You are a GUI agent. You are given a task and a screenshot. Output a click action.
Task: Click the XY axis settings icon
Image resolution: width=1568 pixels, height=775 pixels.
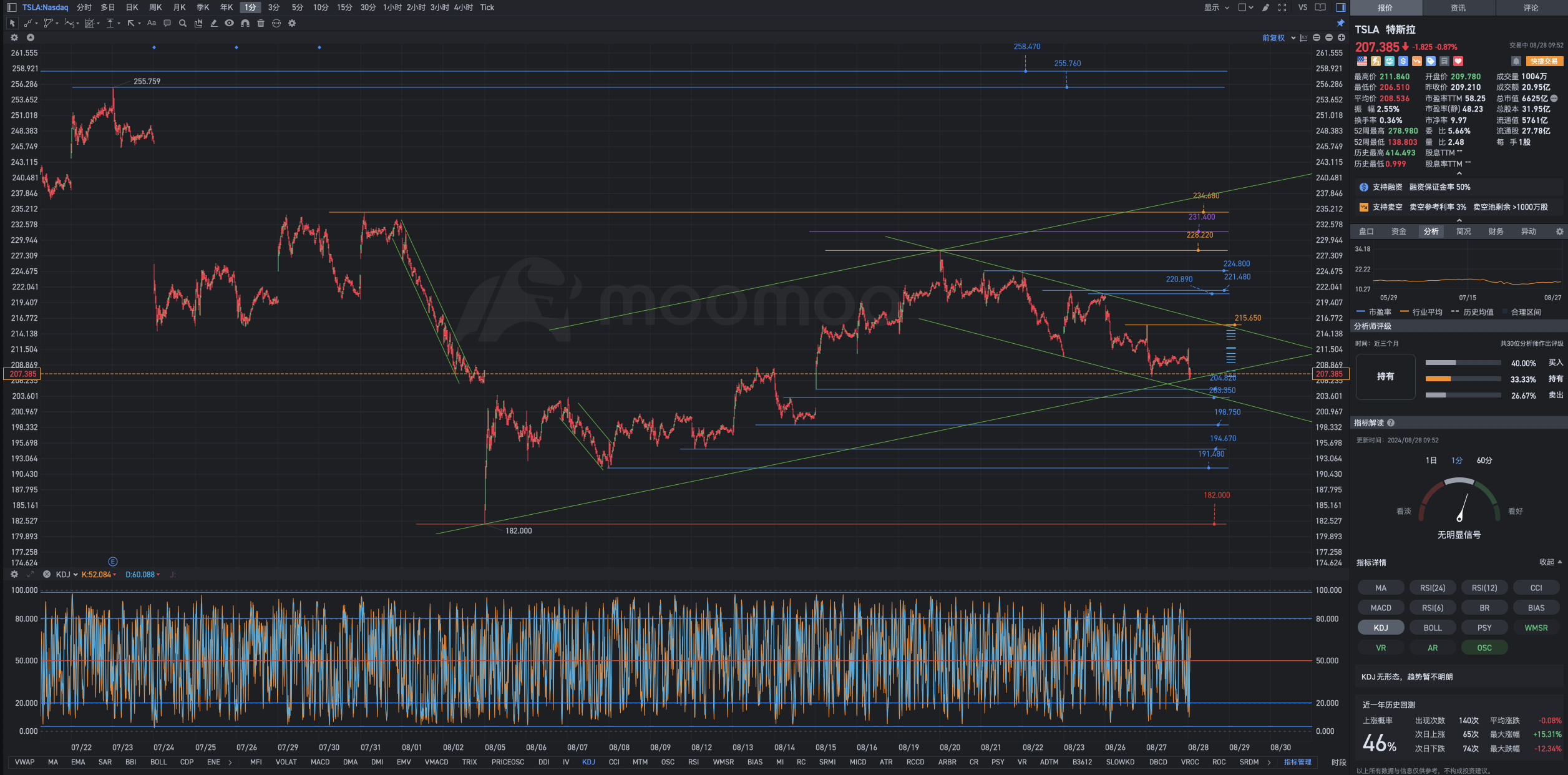[x=1303, y=38]
